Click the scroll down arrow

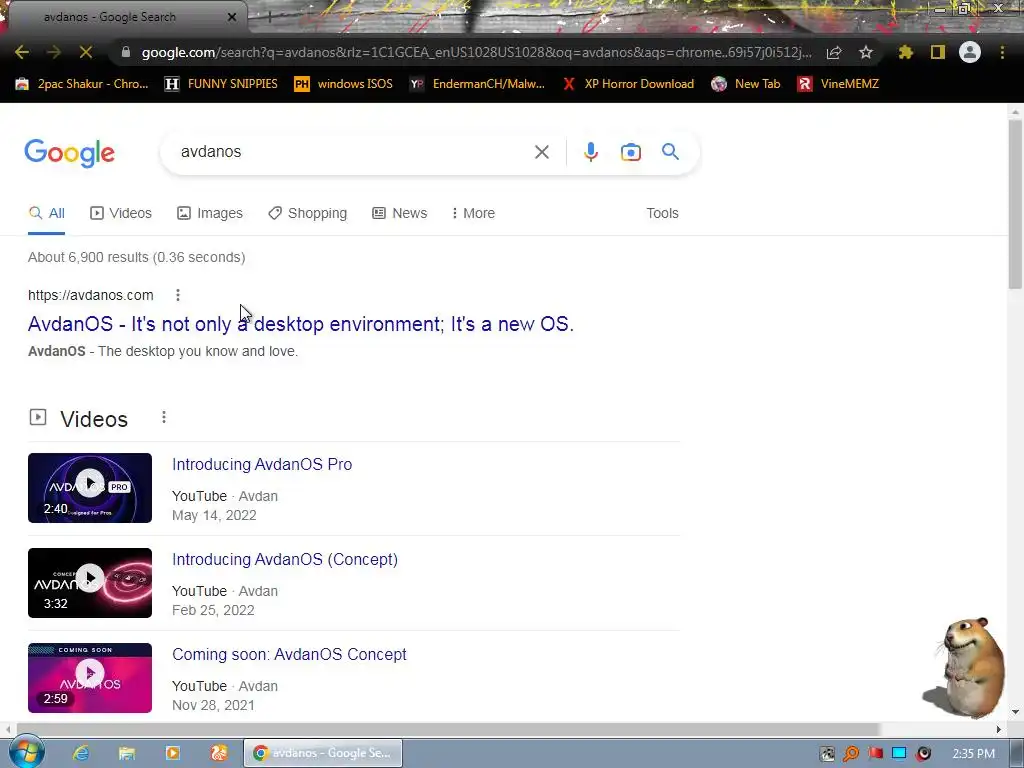tap(1015, 712)
